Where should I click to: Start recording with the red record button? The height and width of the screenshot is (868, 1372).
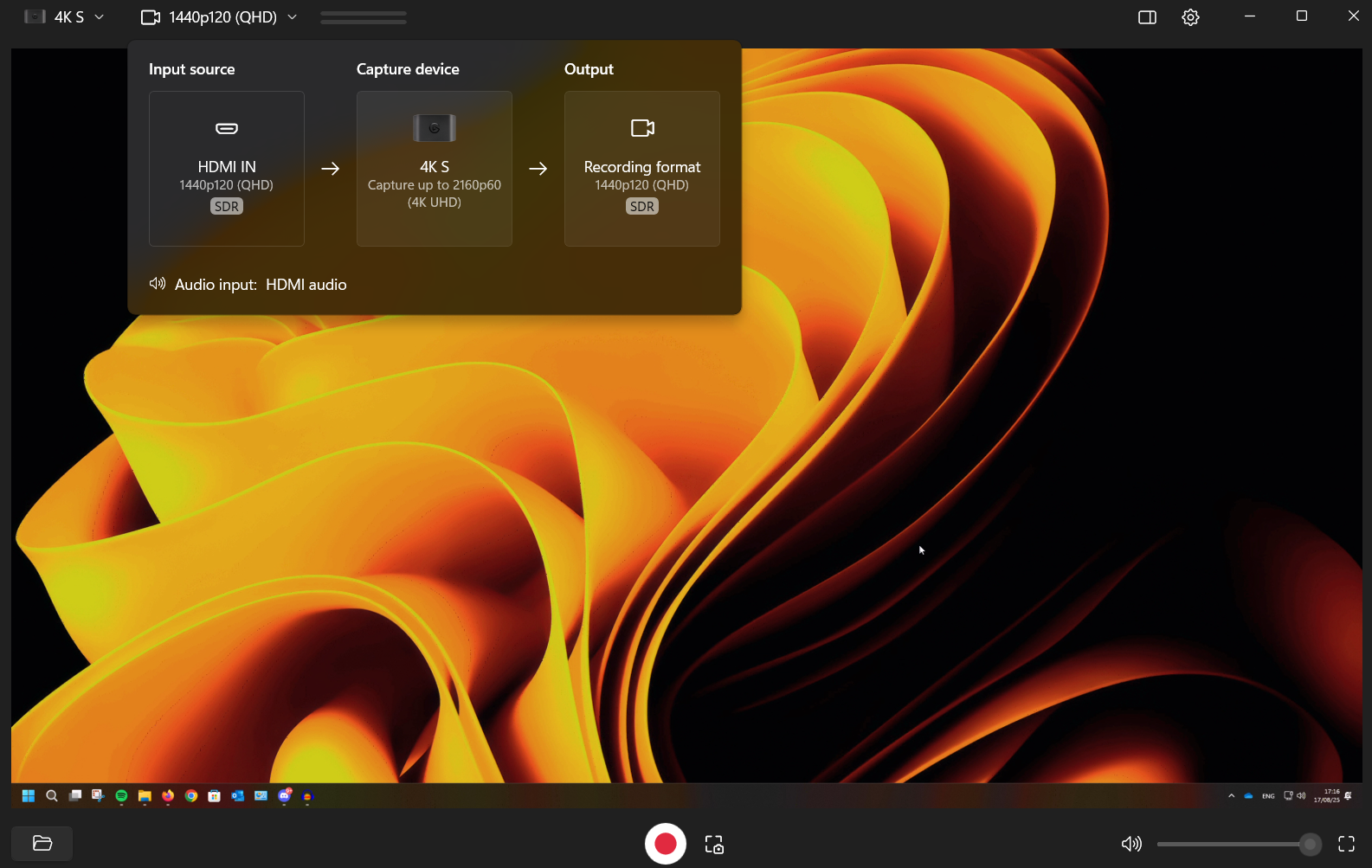coord(665,844)
